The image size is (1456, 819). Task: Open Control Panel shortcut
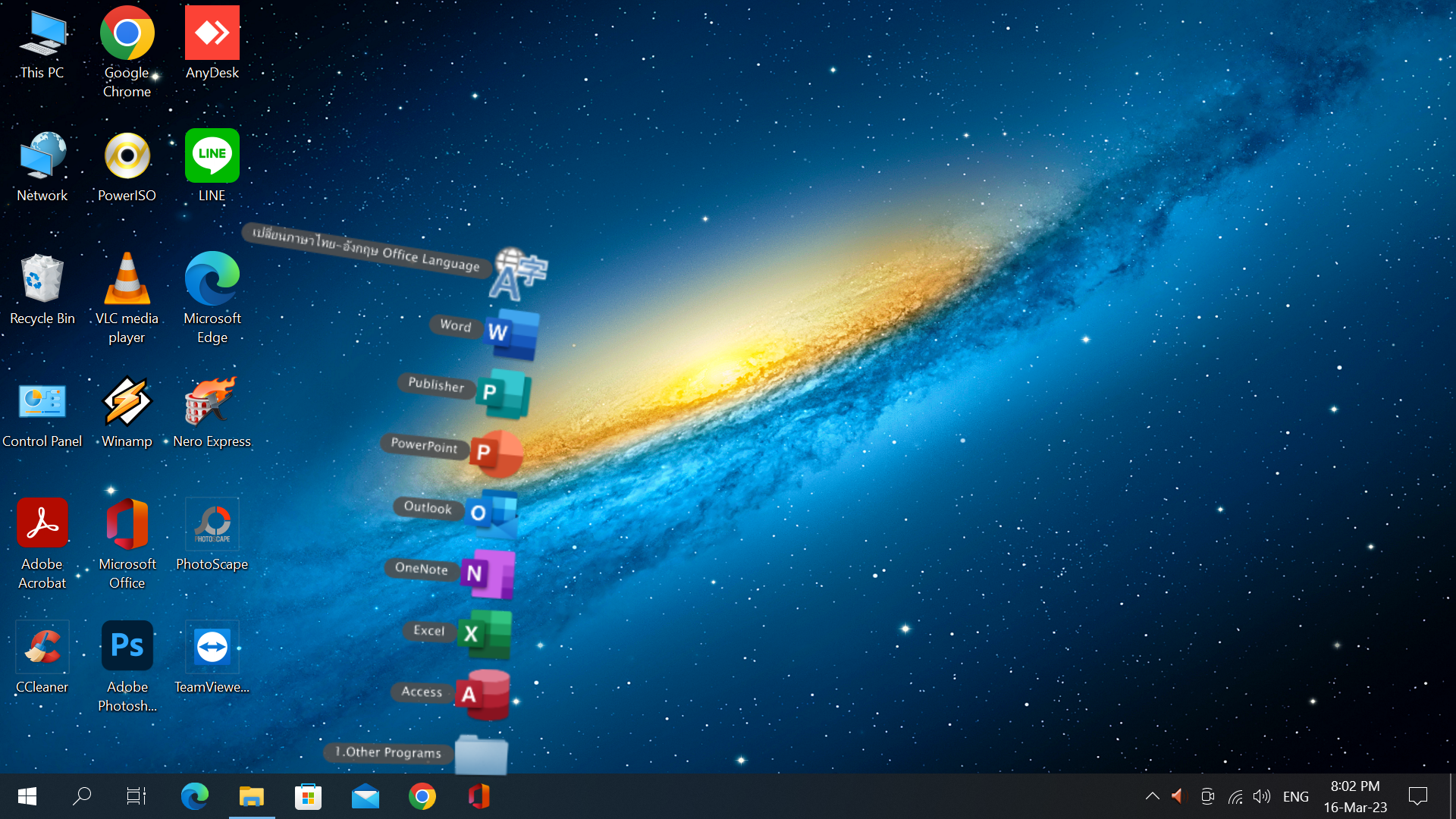tap(42, 414)
